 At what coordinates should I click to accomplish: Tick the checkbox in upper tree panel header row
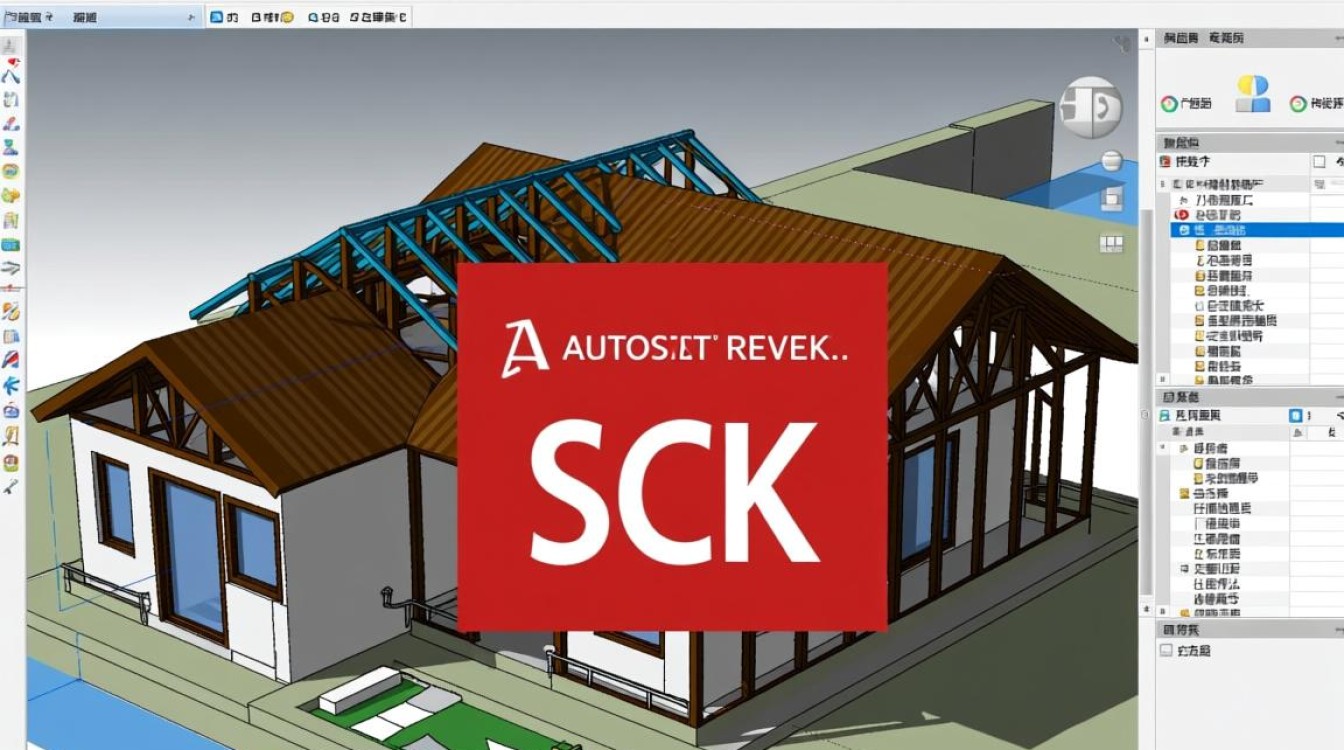(x=1319, y=161)
